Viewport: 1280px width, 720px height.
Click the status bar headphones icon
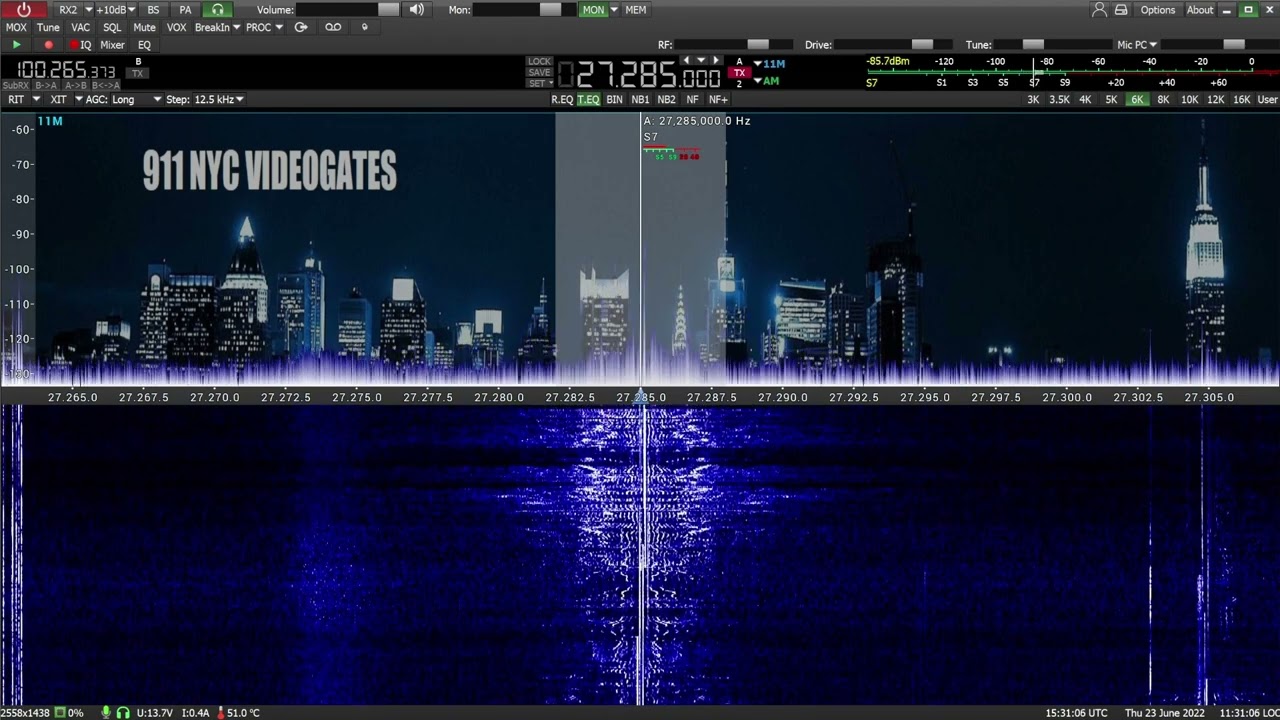123,713
